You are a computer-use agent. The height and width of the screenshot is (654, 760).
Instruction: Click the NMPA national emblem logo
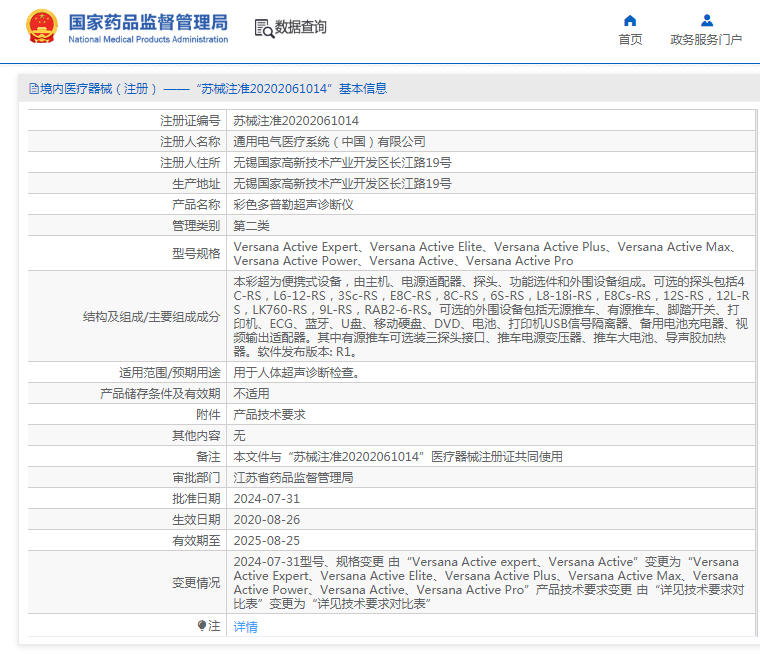(x=42, y=27)
